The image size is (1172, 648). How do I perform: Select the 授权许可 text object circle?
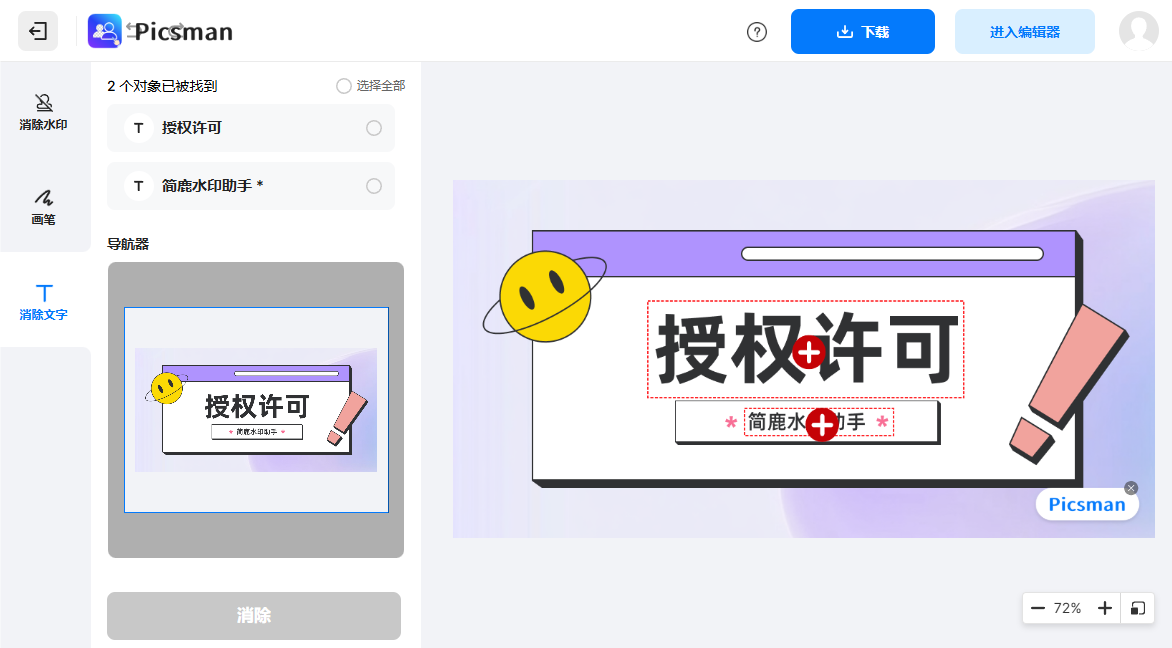click(373, 128)
